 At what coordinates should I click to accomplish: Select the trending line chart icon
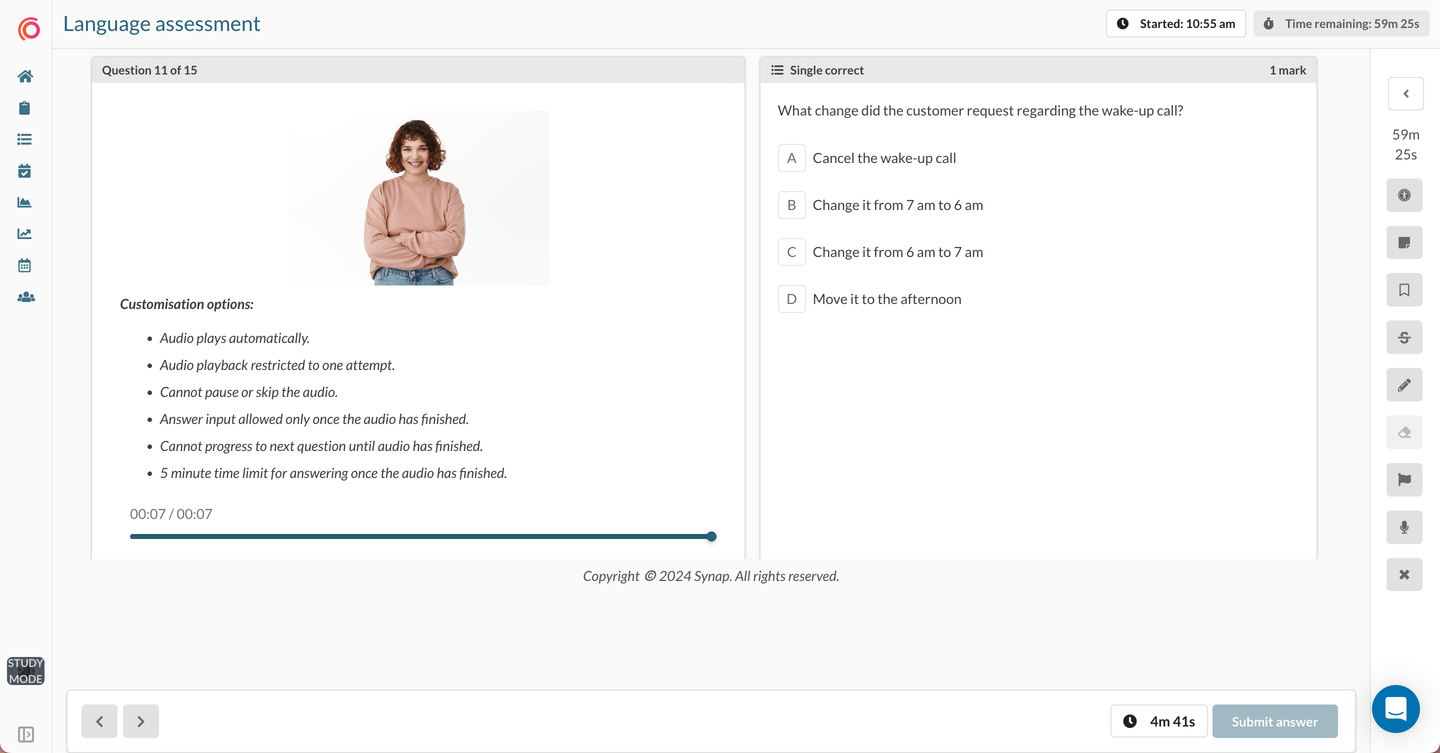[25, 232]
